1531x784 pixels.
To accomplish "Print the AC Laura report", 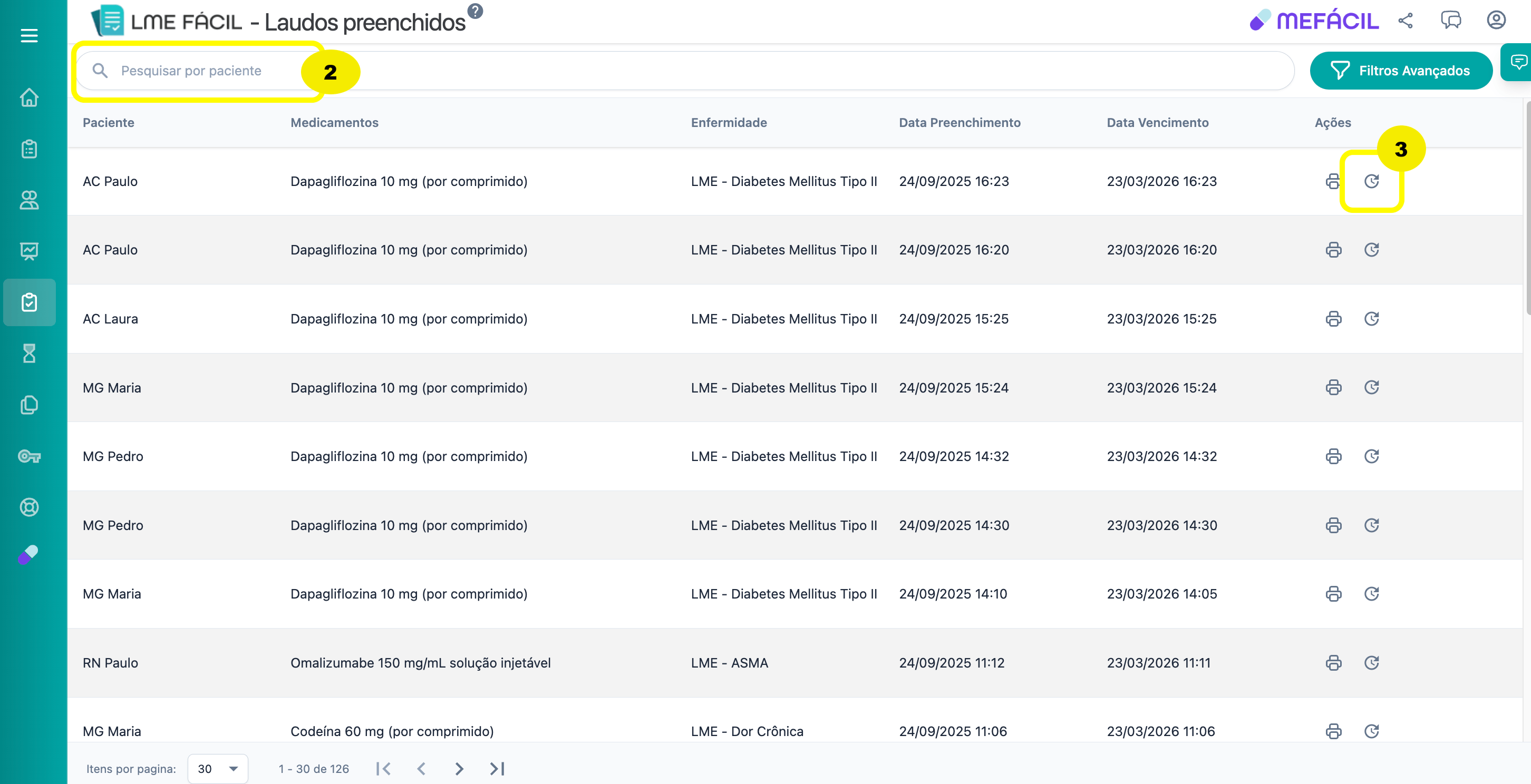I will click(1333, 319).
